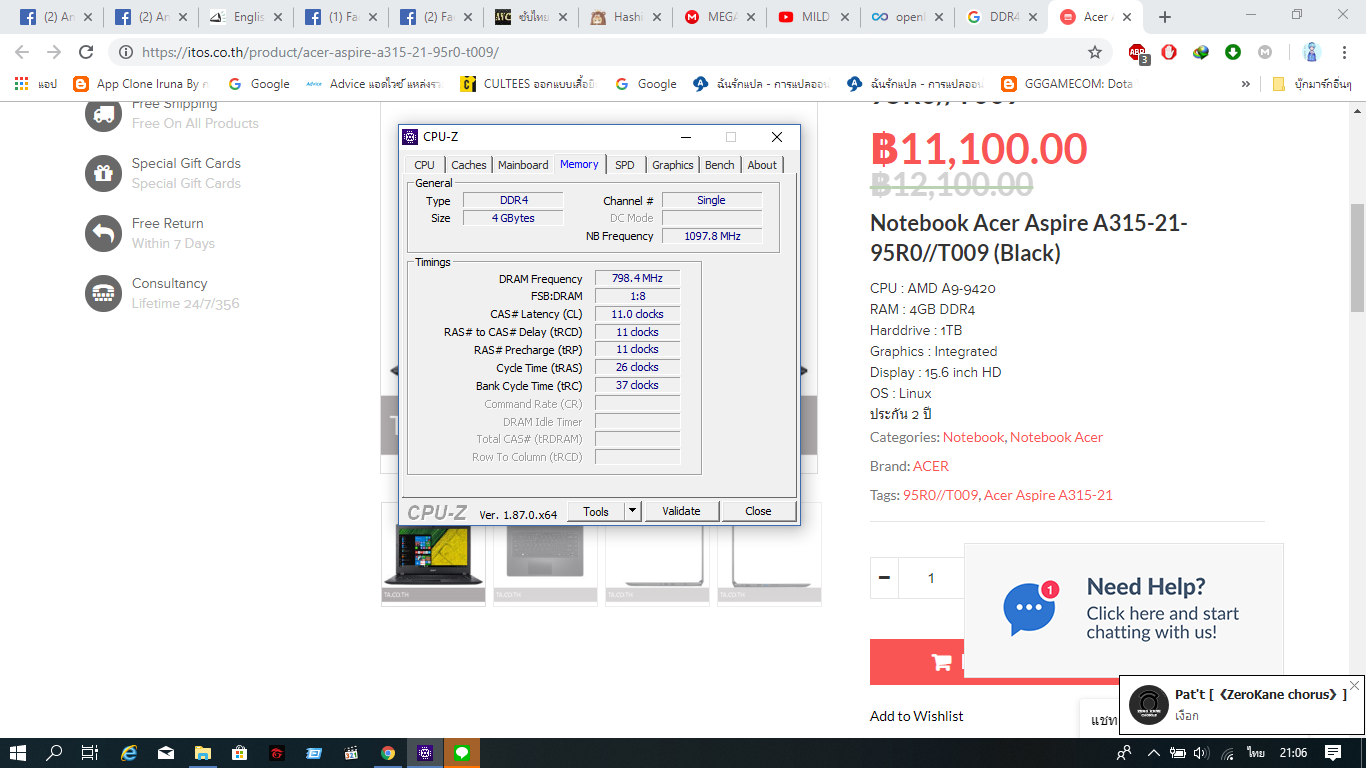Select the black laptop front thumbnail
Screen dimensions: 1366x768
pos(433,554)
